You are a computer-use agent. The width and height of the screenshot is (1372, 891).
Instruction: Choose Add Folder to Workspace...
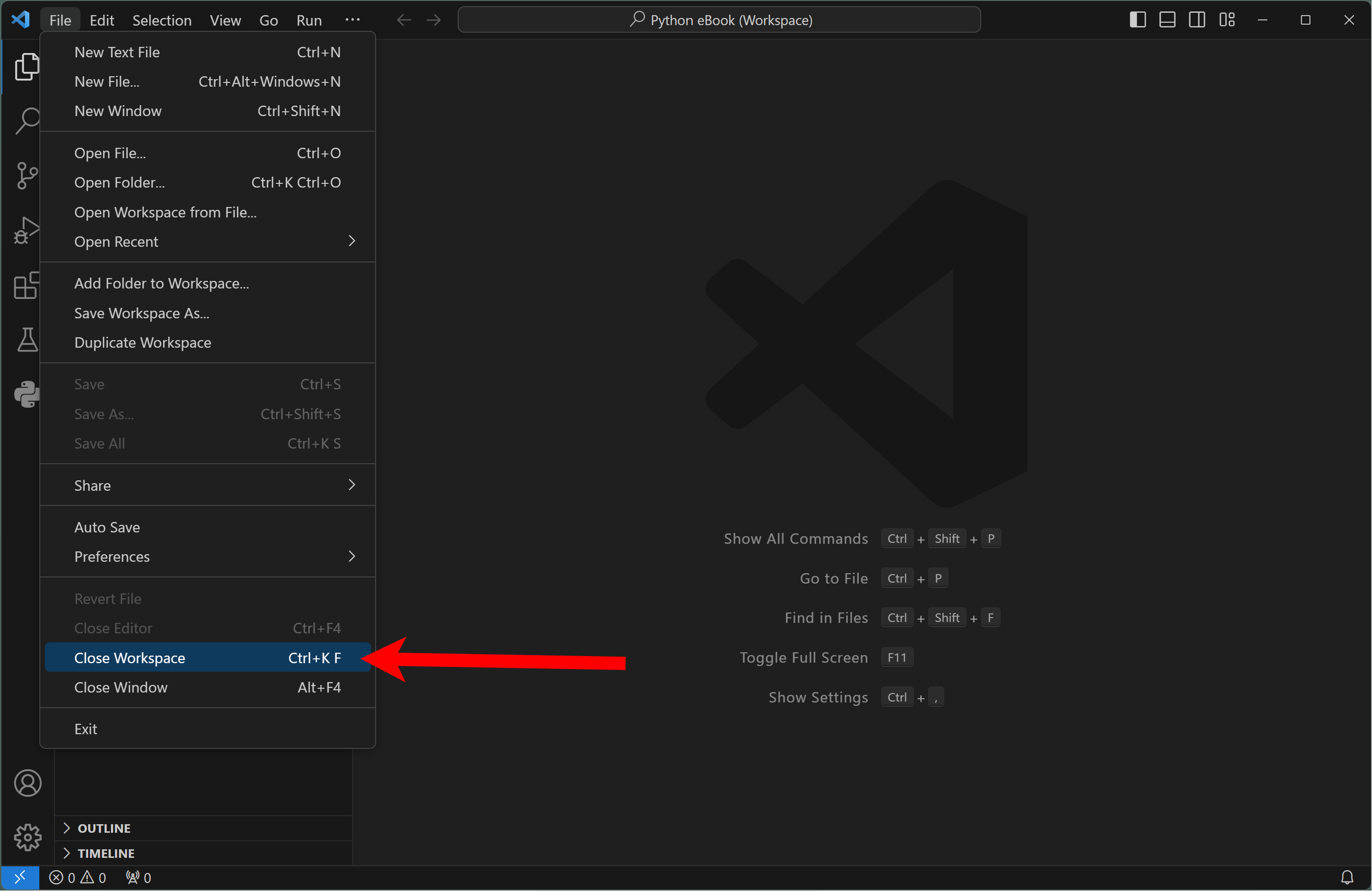click(208, 283)
